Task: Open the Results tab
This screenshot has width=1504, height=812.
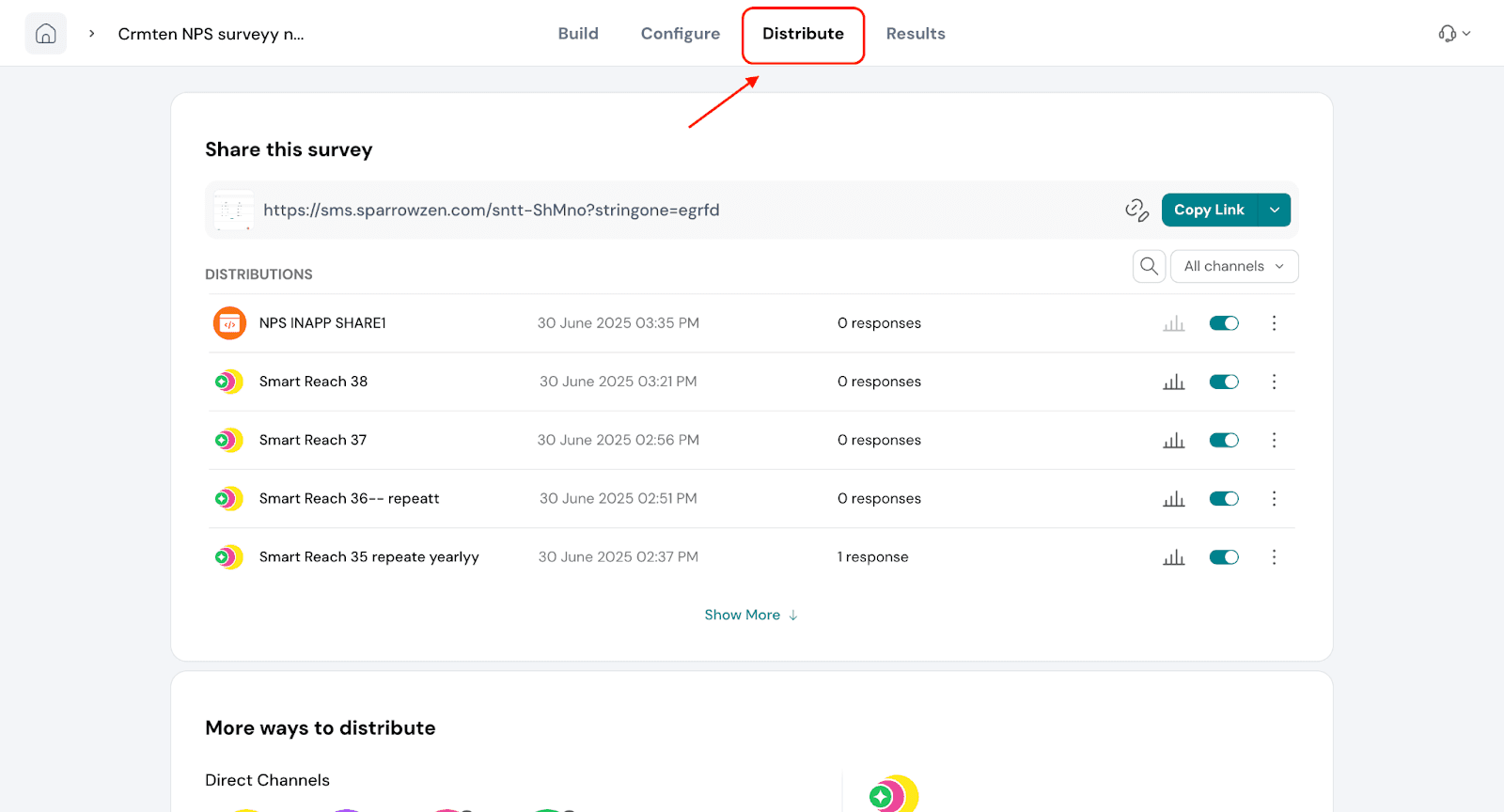Action: coord(915,34)
